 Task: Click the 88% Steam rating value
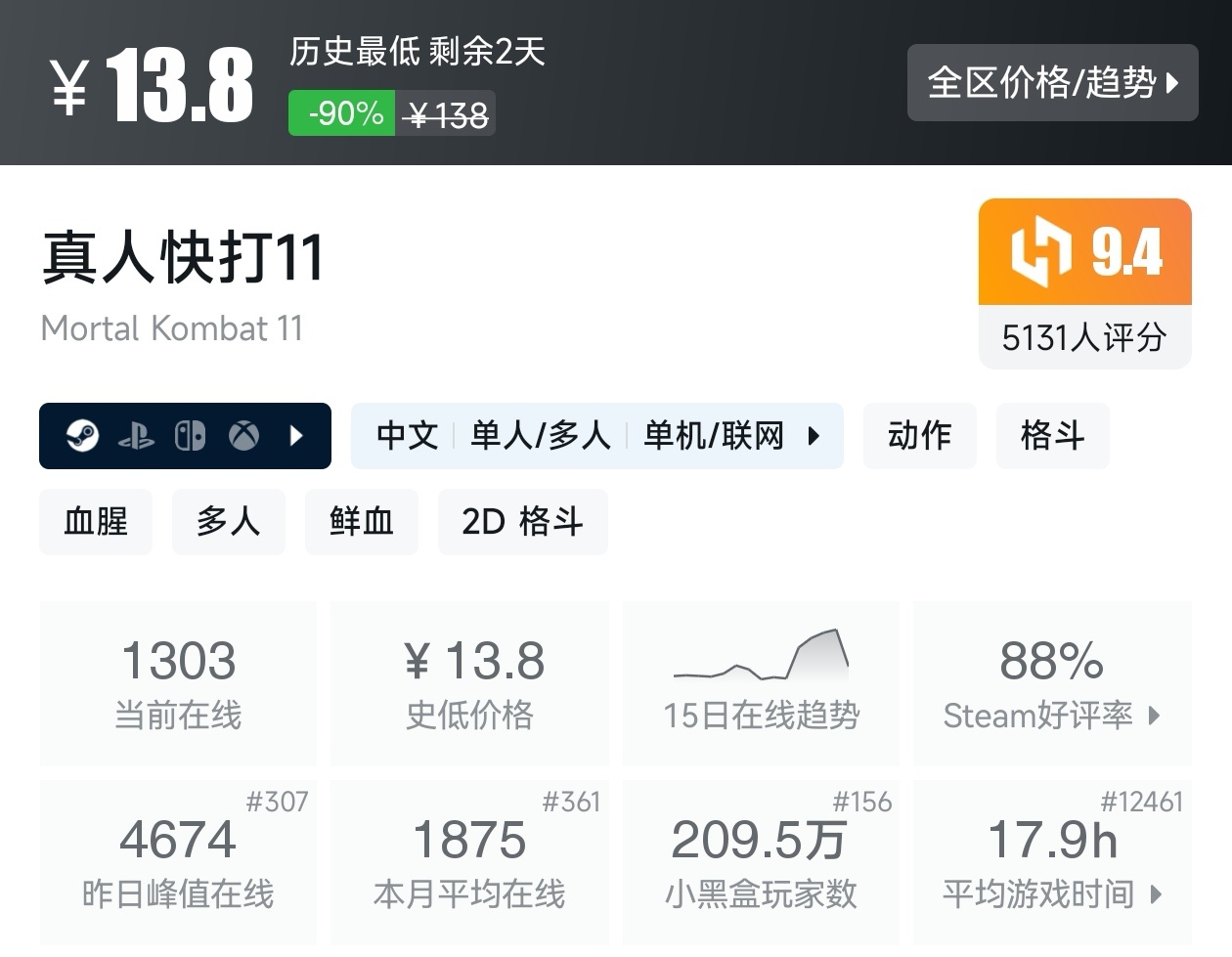point(1052,662)
